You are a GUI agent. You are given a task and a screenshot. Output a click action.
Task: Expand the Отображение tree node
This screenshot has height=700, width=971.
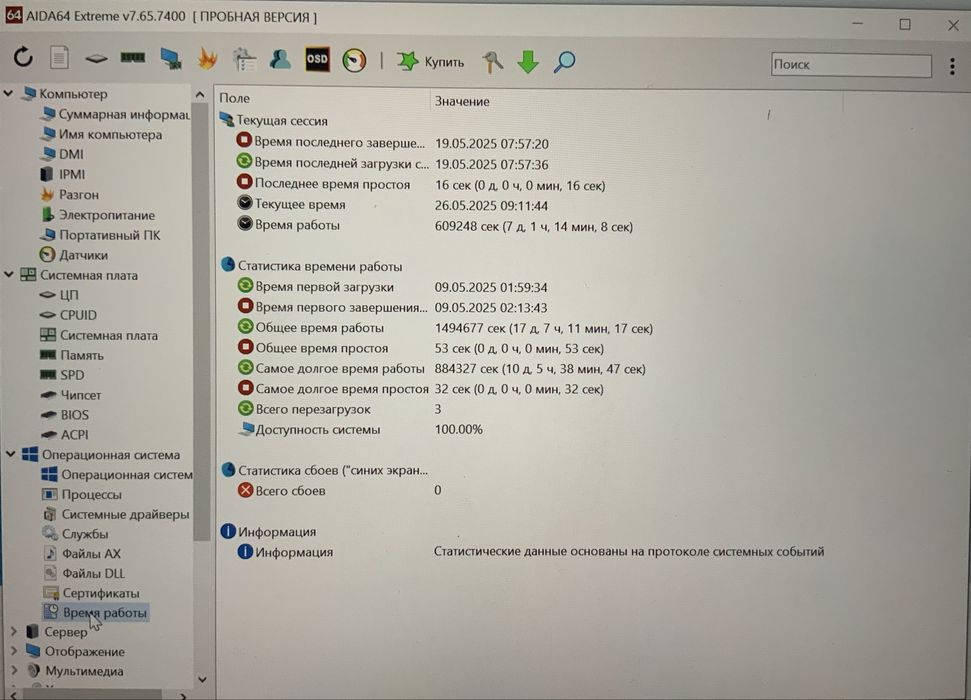click(14, 651)
